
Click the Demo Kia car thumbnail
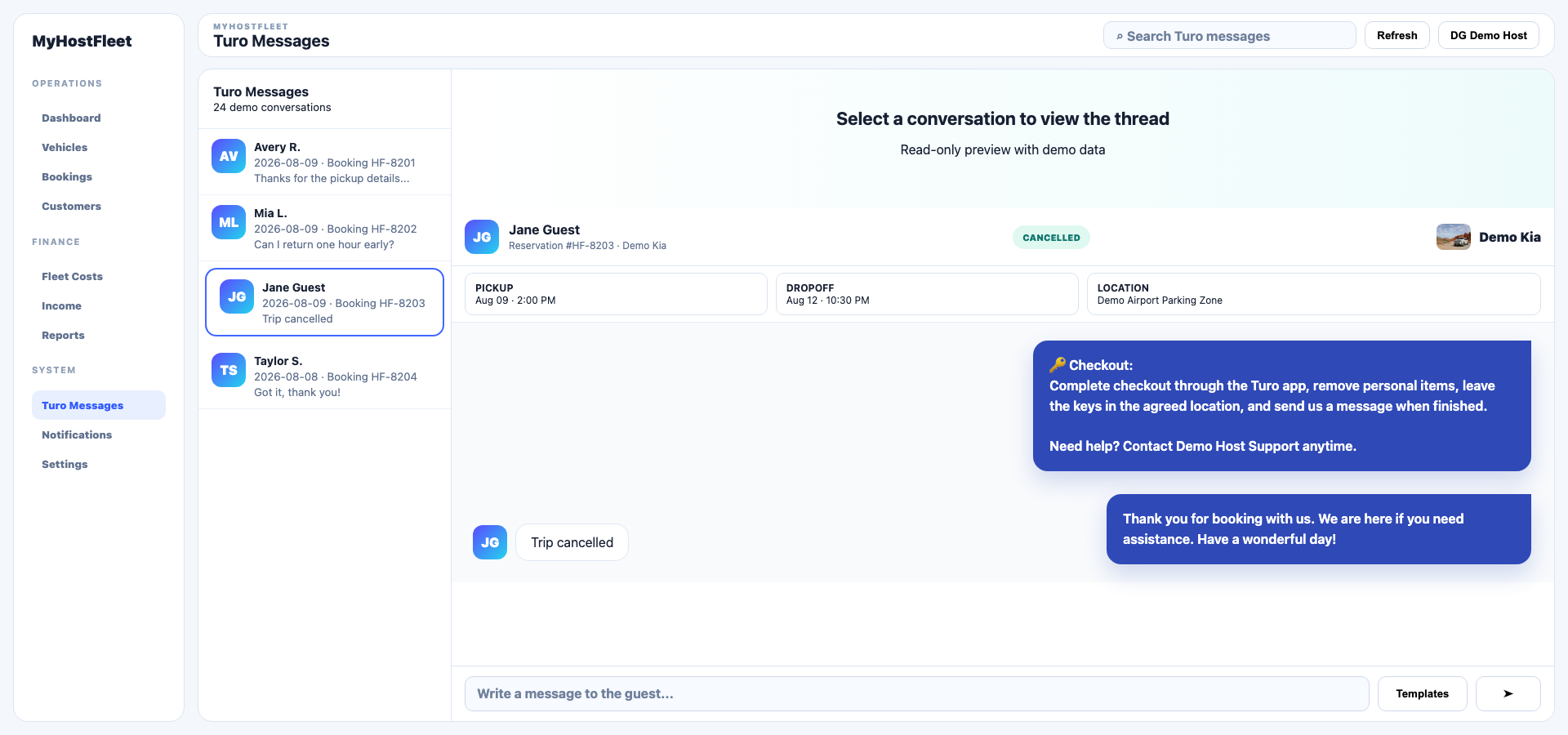coord(1454,237)
